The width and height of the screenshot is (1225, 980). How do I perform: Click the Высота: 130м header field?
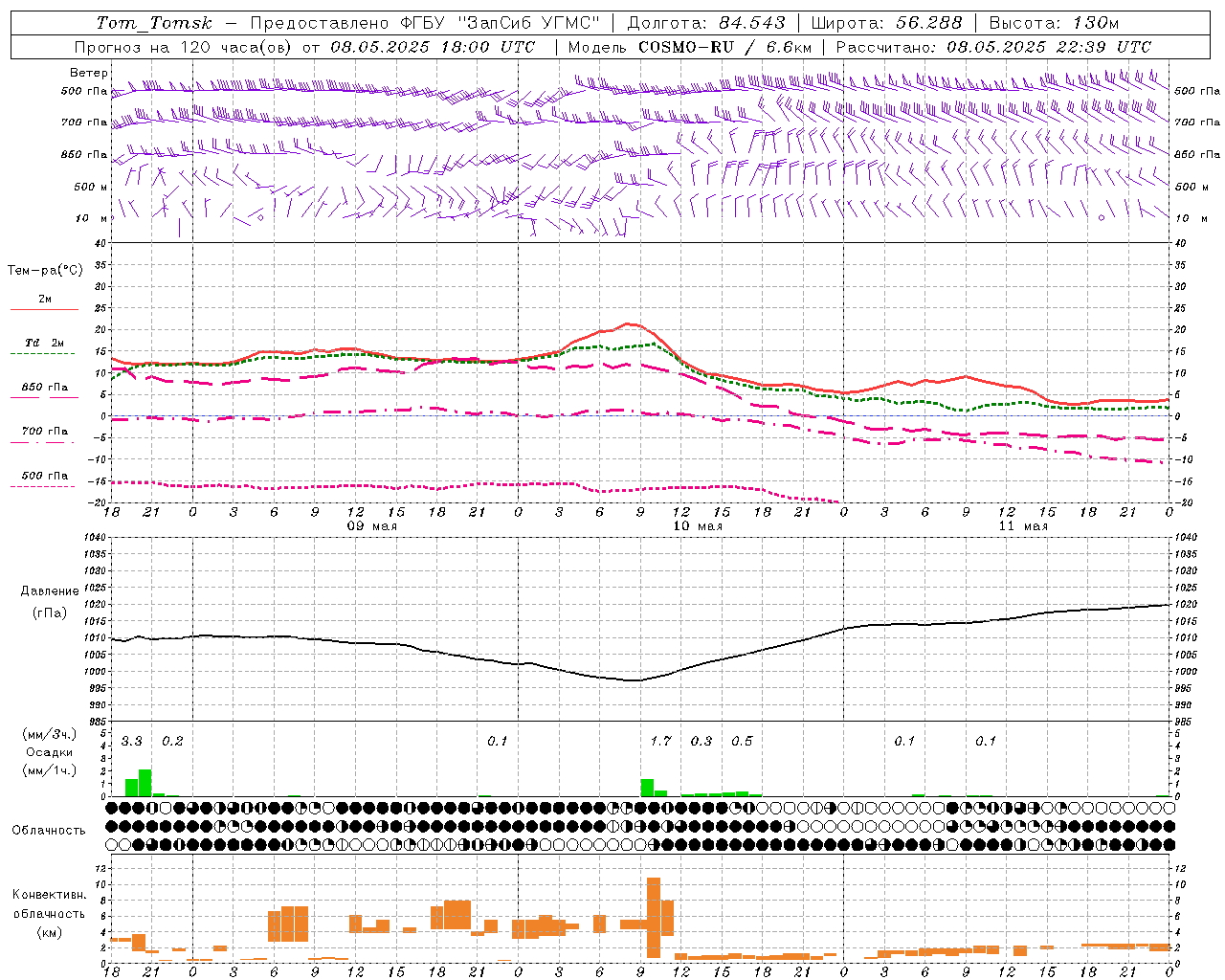1054,23
